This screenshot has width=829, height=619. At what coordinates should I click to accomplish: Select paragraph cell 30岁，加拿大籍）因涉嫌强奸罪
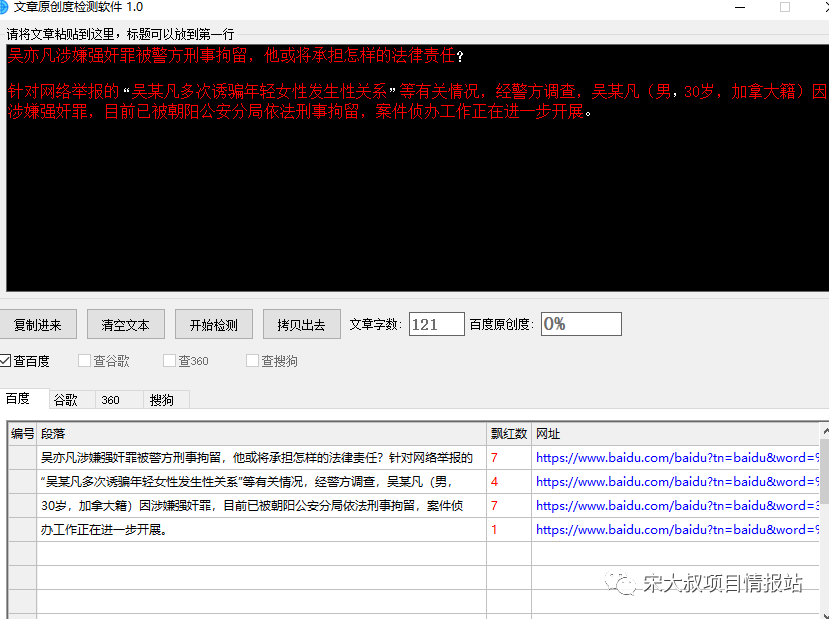(262, 505)
